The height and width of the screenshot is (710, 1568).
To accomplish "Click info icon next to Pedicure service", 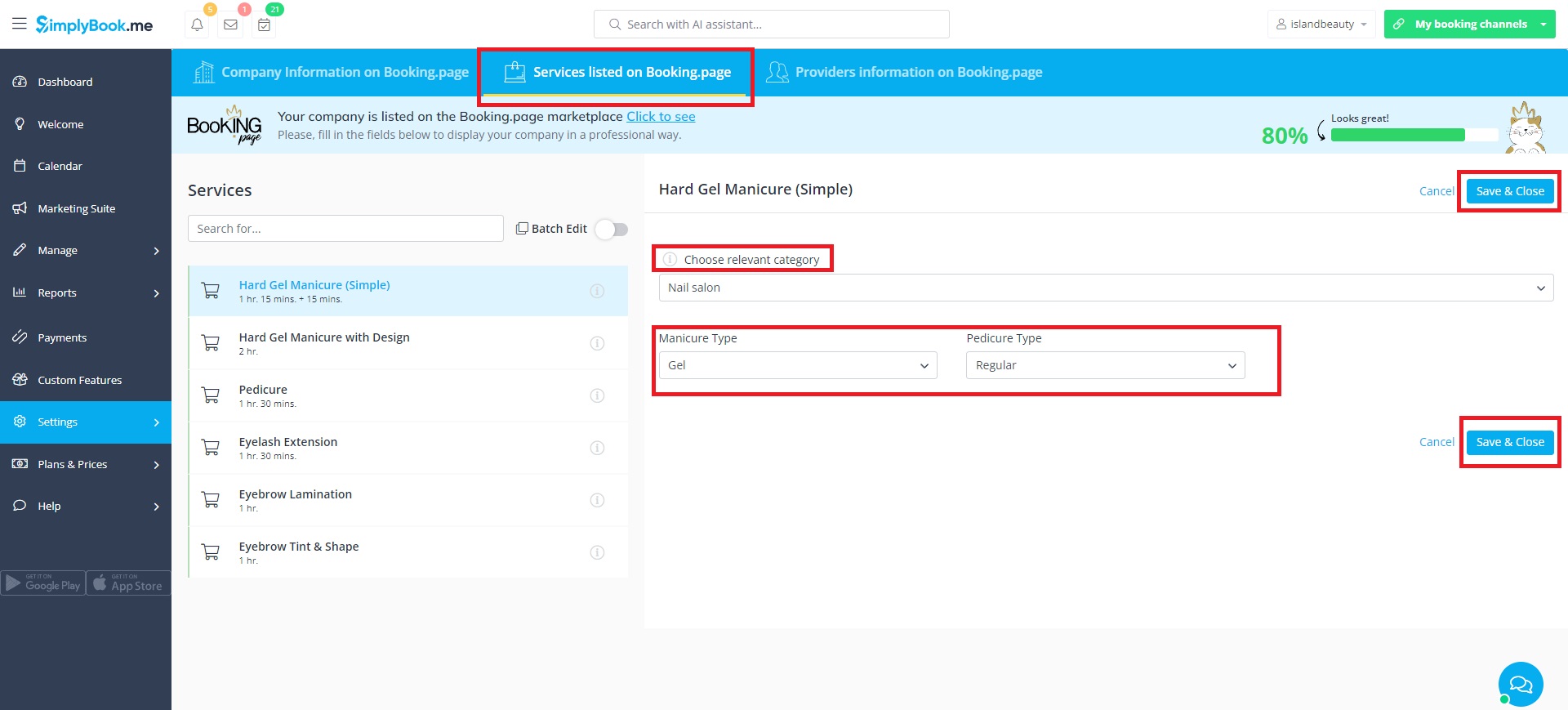I will coord(597,395).
